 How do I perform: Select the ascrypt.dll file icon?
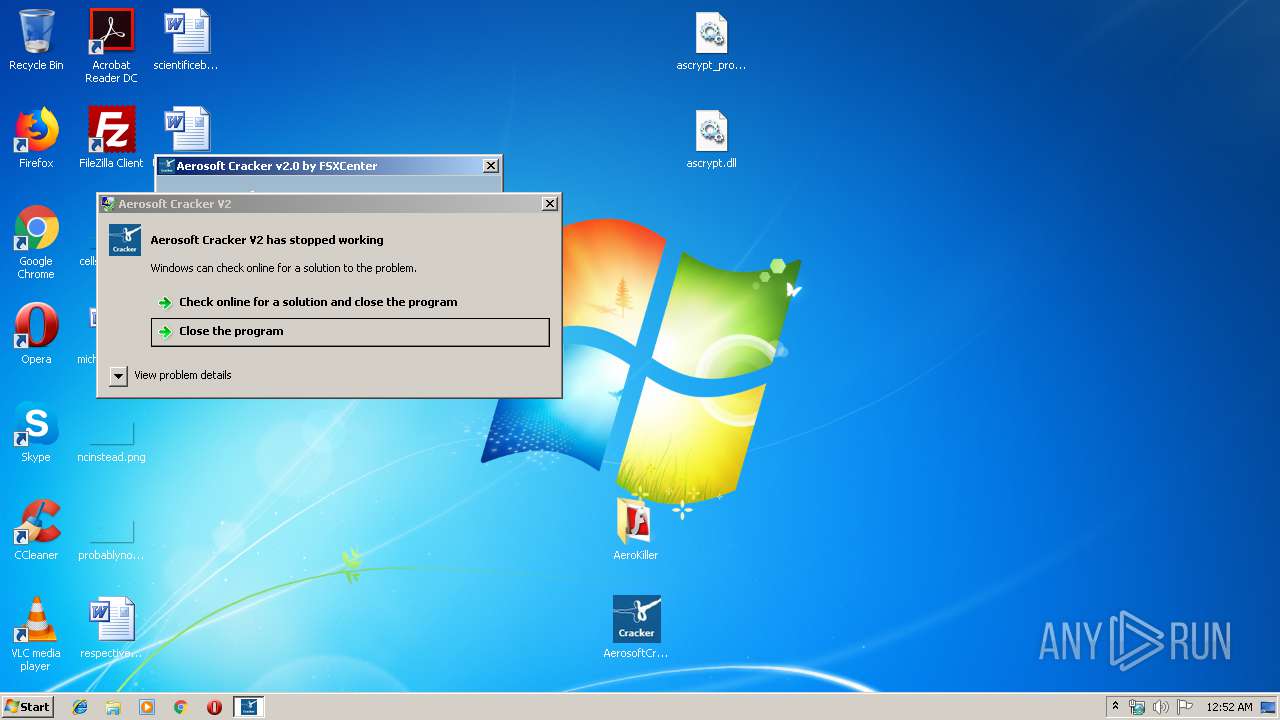(x=711, y=138)
